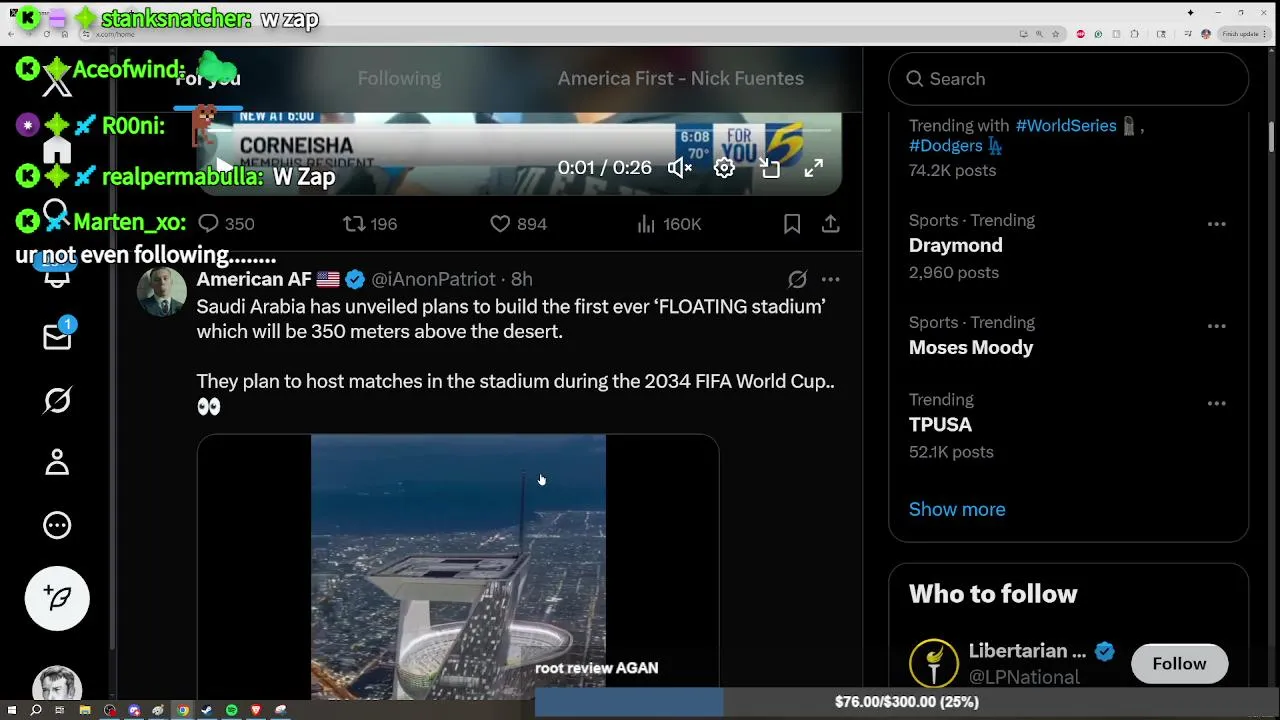Image resolution: width=1280 pixels, height=720 pixels.
Task: Click the 8h timestamp on the post
Action: click(x=522, y=279)
